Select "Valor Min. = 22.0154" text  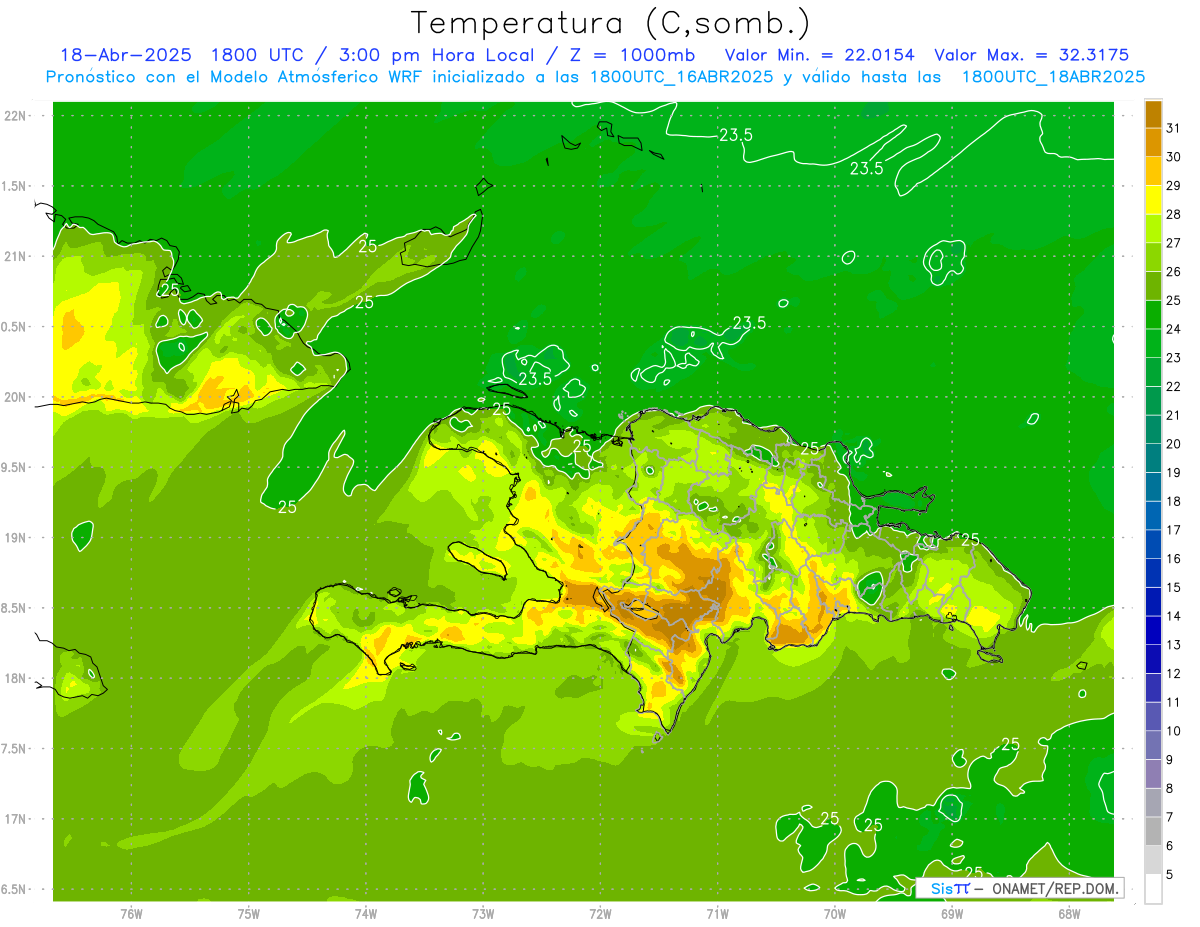pyautogui.click(x=819, y=55)
